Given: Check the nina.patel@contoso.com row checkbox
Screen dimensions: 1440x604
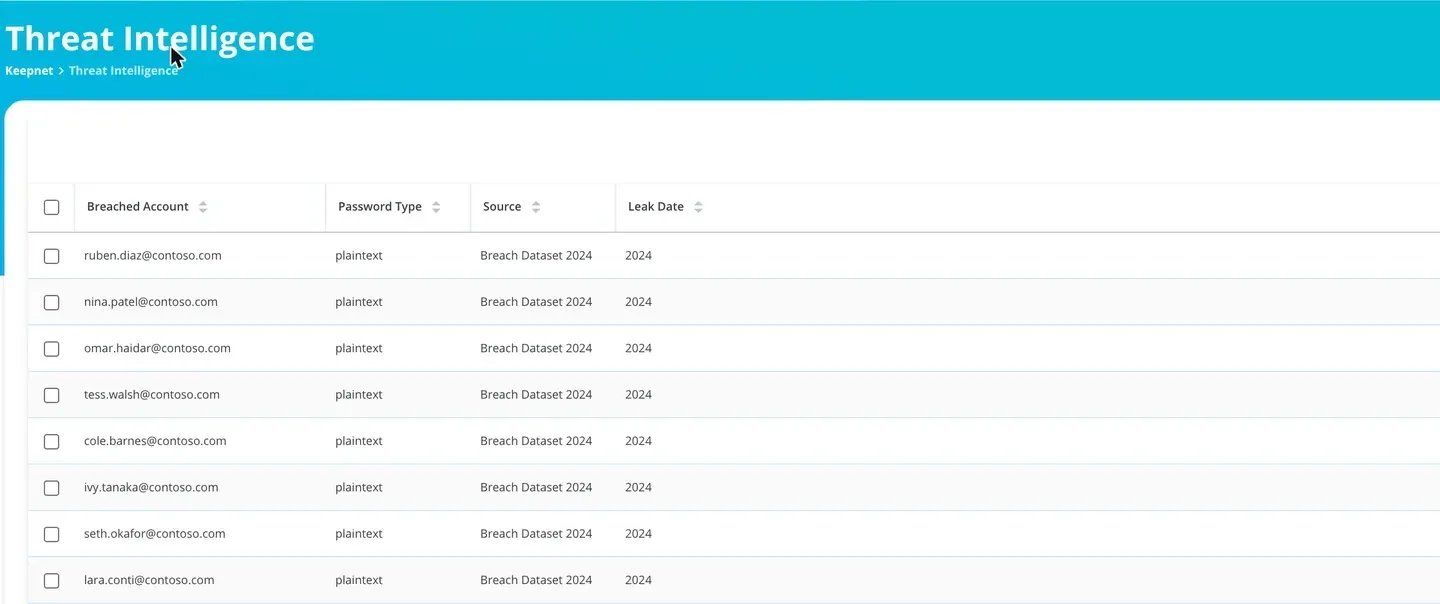Looking at the screenshot, I should [52, 302].
